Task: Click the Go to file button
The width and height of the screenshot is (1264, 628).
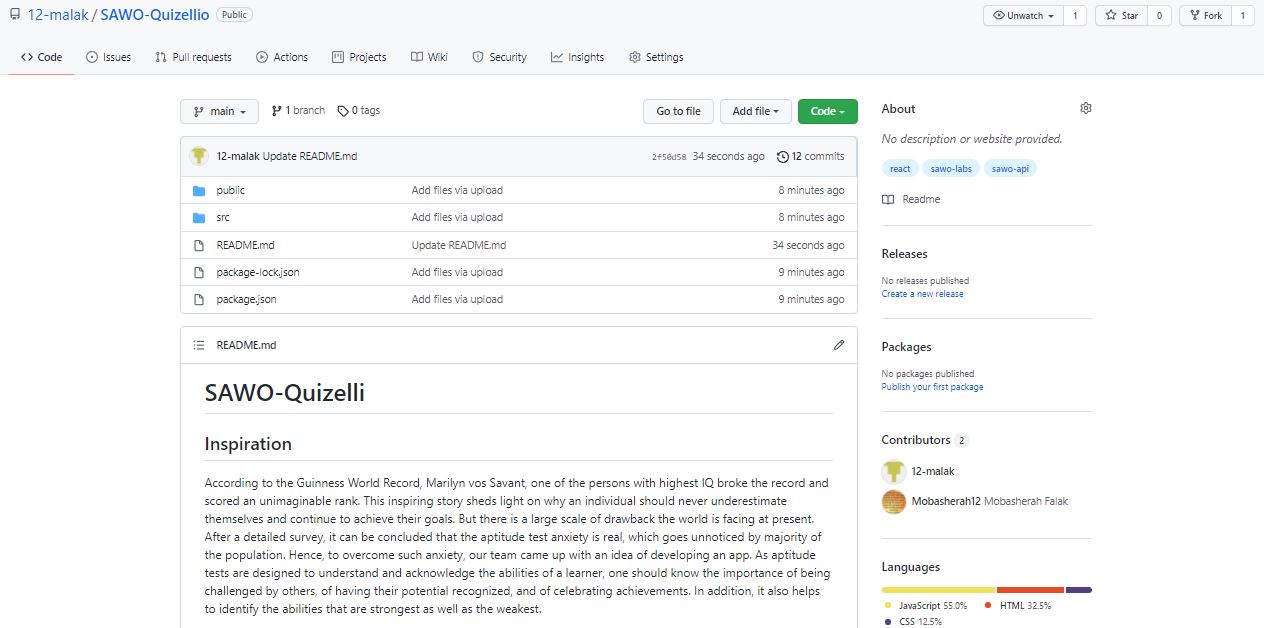Action: [678, 111]
